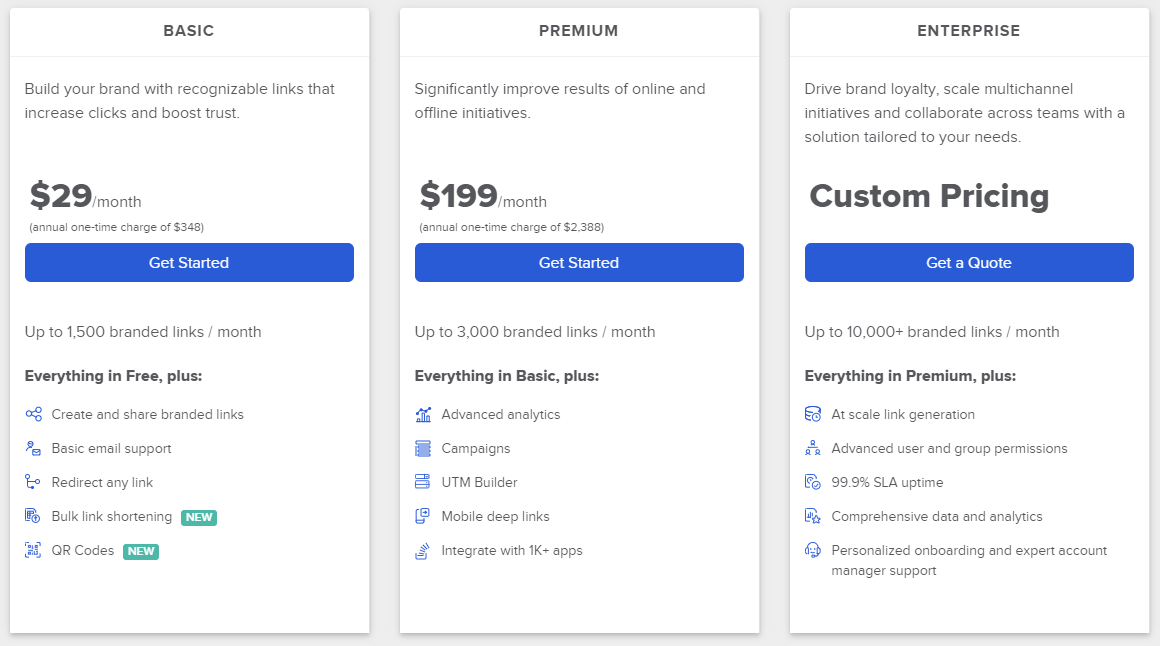Click the UTM Builder icon
This screenshot has width=1160, height=646.
[x=423, y=482]
